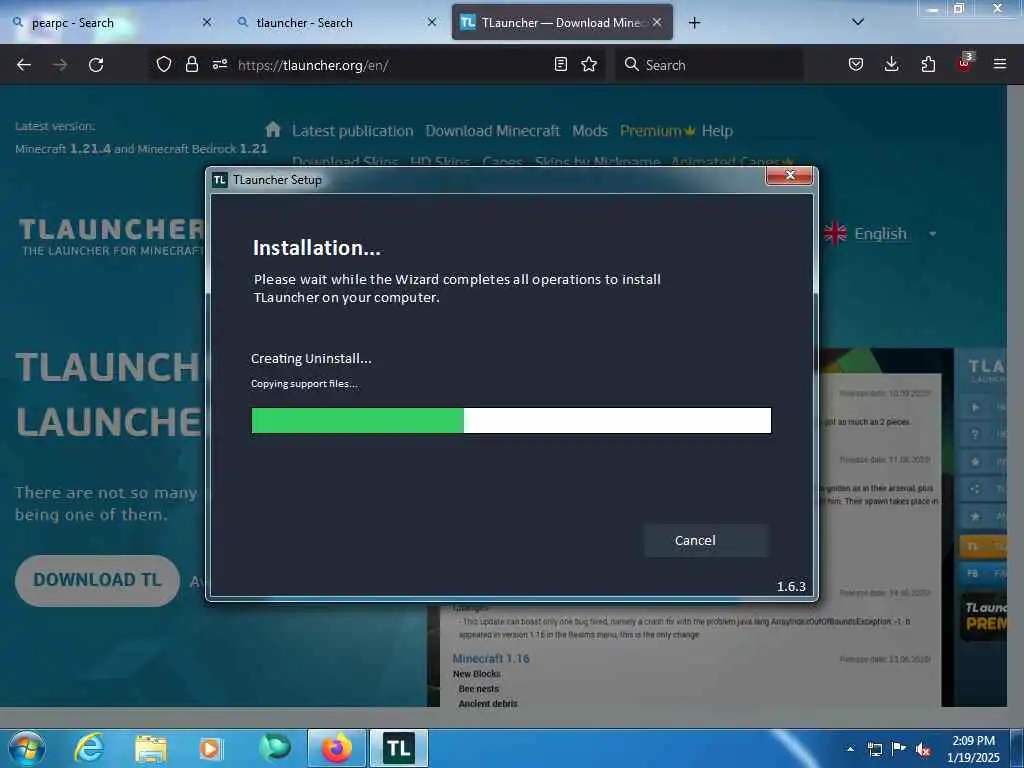The height and width of the screenshot is (768, 1024).
Task: Open Windows Explorer folder on taskbar
Action: [151, 748]
